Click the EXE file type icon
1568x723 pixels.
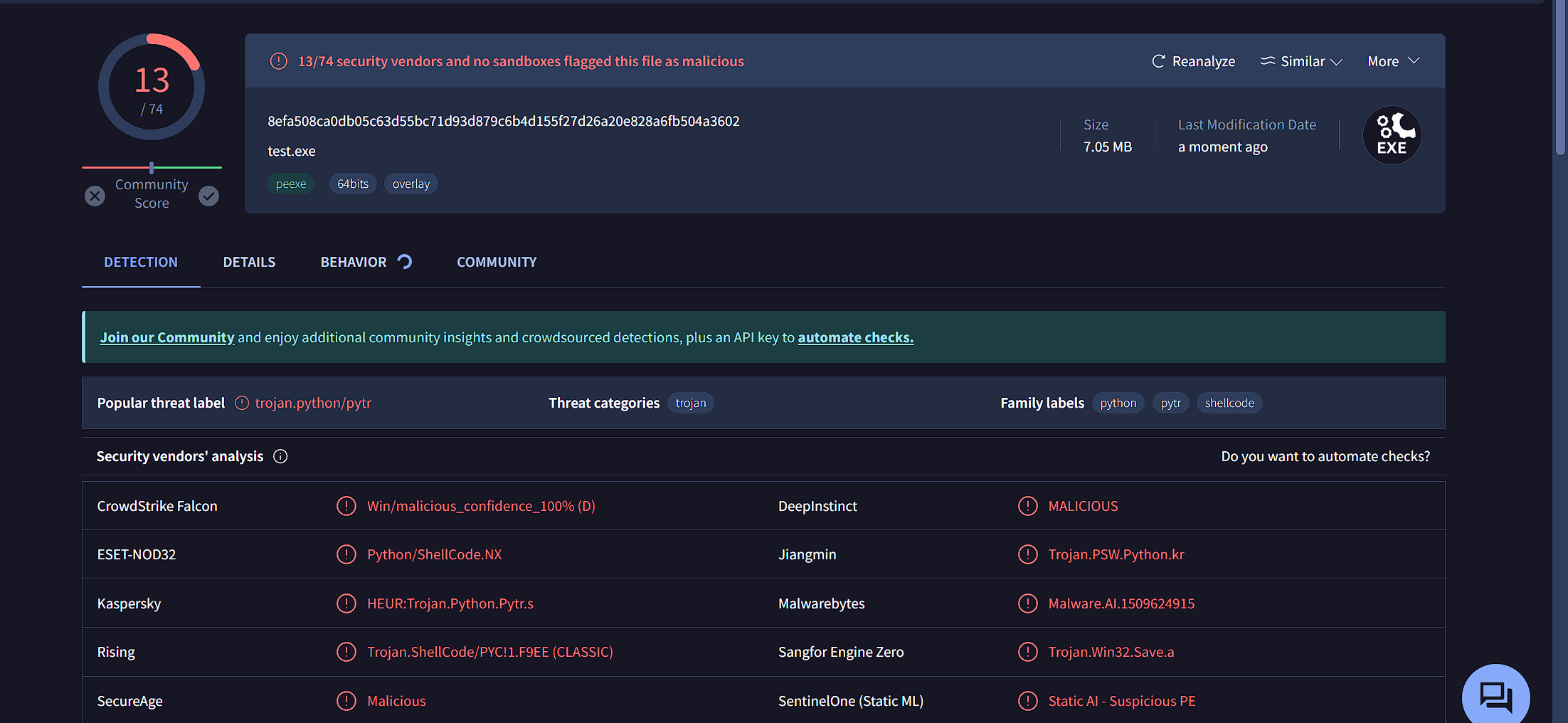coord(1392,135)
